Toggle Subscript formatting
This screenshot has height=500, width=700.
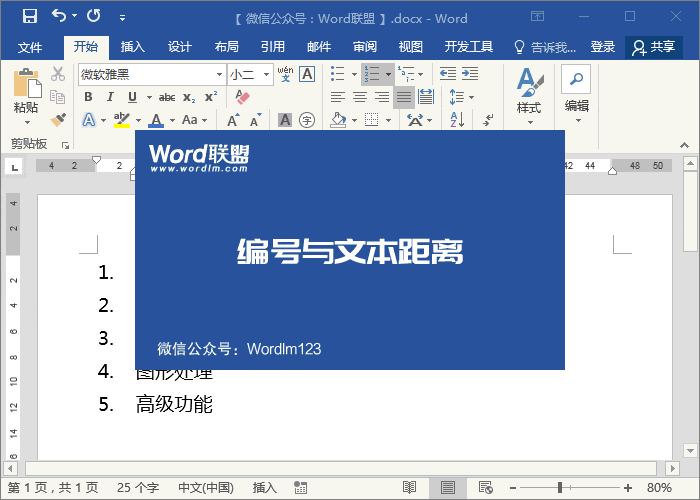pyautogui.click(x=189, y=98)
